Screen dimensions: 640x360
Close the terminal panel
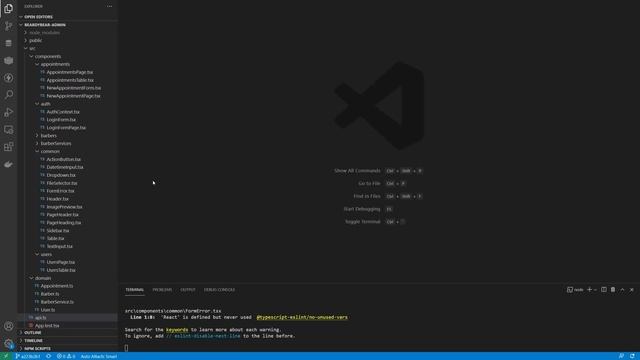coord(632,290)
